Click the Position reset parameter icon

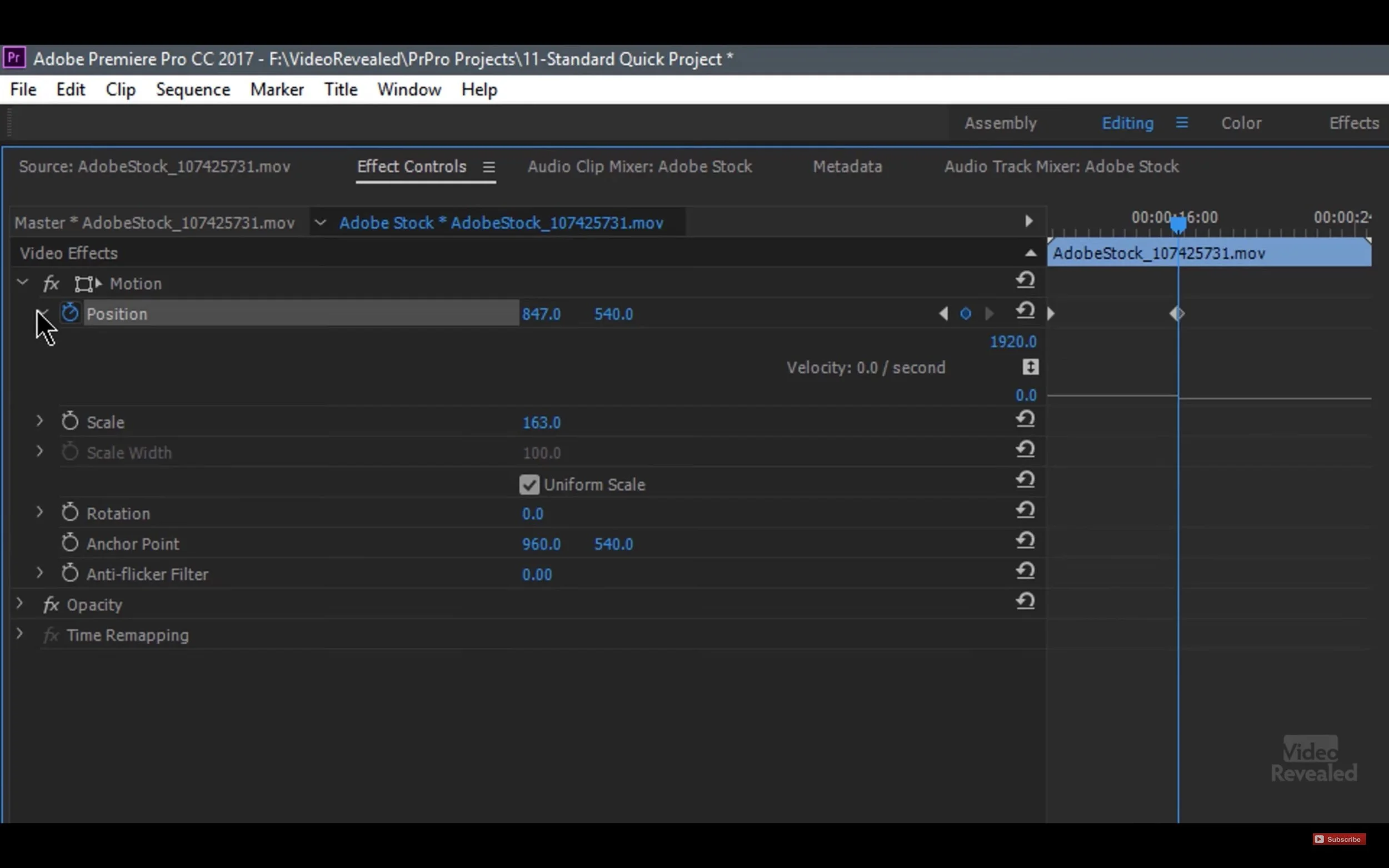(1025, 310)
